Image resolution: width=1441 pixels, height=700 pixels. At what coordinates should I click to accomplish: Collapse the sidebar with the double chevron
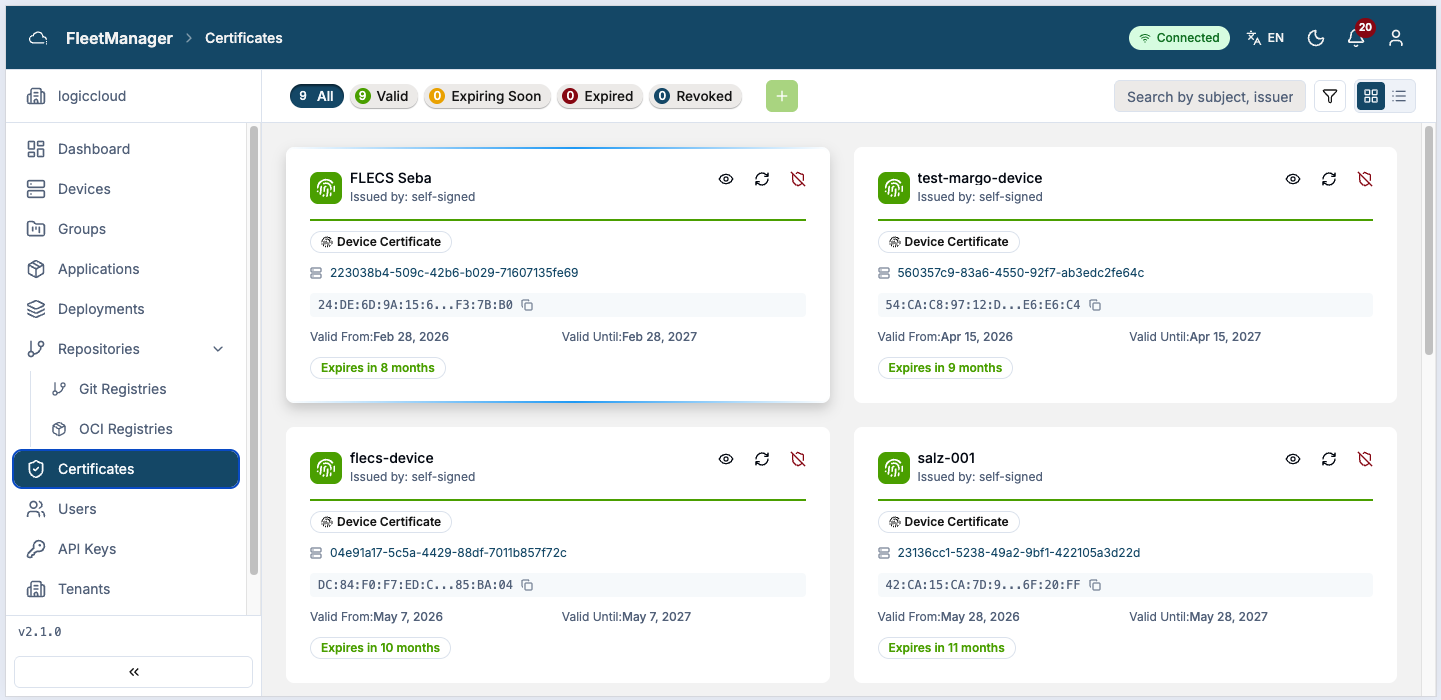click(x=133, y=672)
